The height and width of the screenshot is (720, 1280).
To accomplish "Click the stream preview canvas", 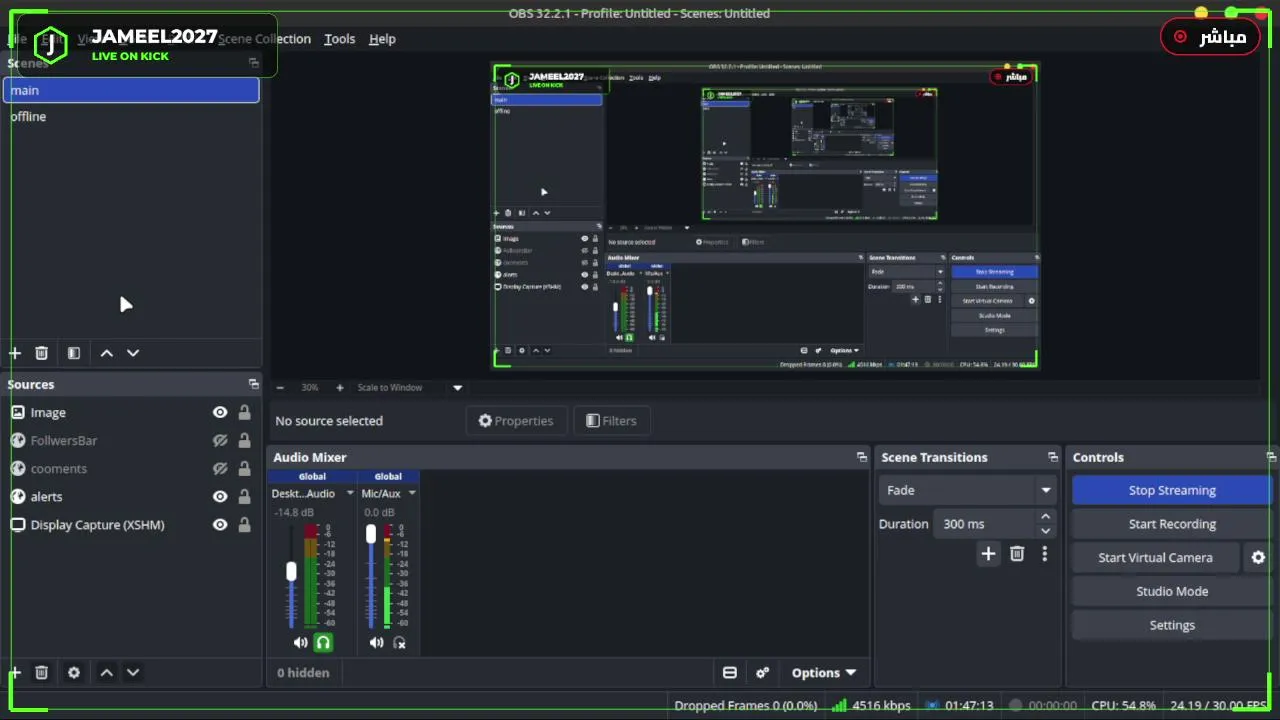I will 766,216.
